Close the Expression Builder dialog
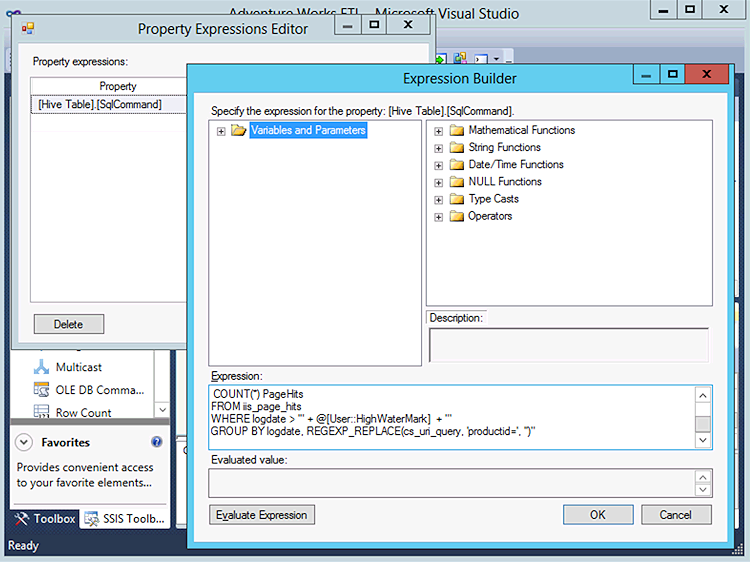This screenshot has height=562, width=750. (x=707, y=74)
